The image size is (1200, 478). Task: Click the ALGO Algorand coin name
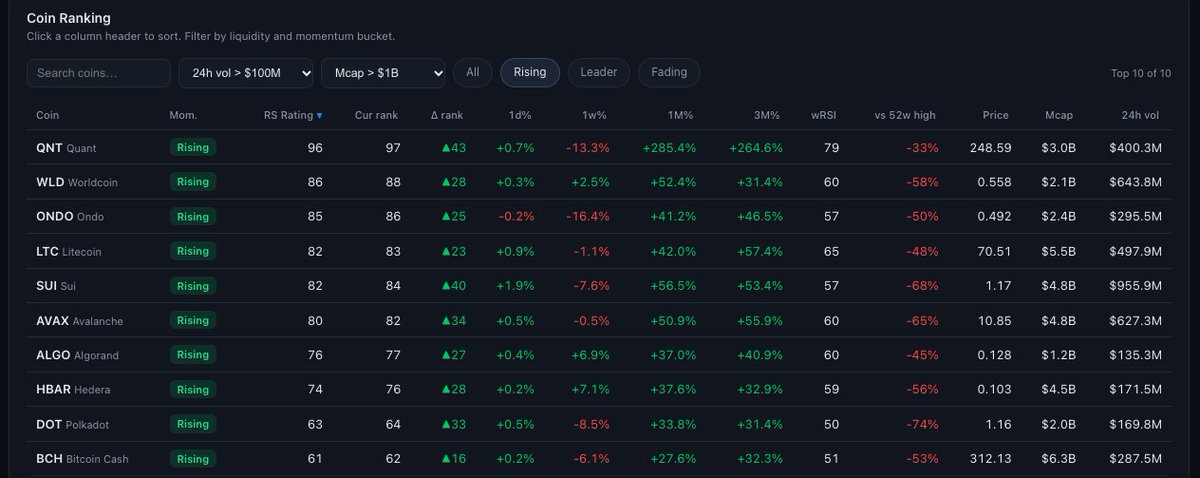[x=78, y=355]
